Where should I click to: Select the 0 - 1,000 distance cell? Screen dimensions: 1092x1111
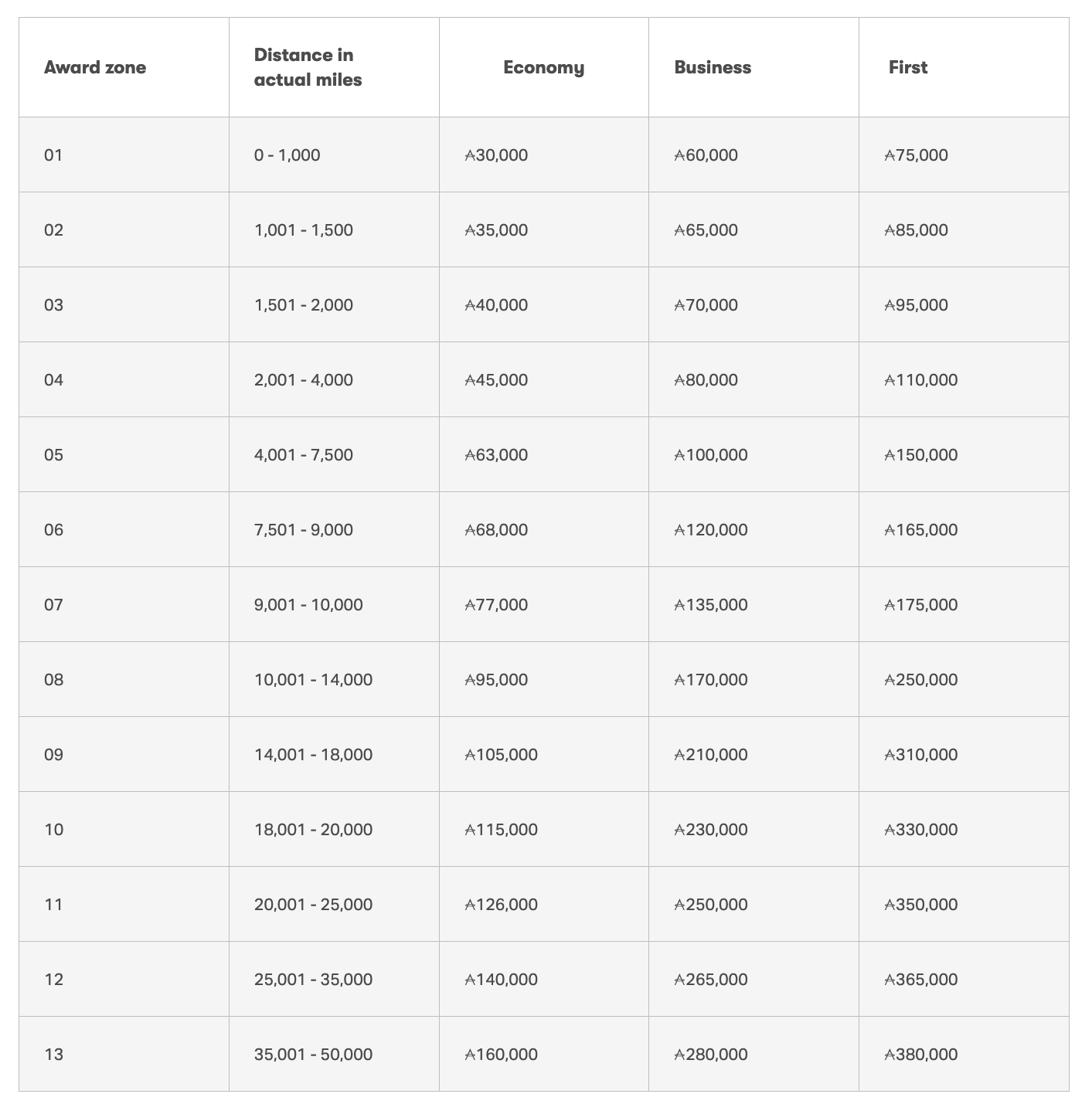pyautogui.click(x=287, y=155)
